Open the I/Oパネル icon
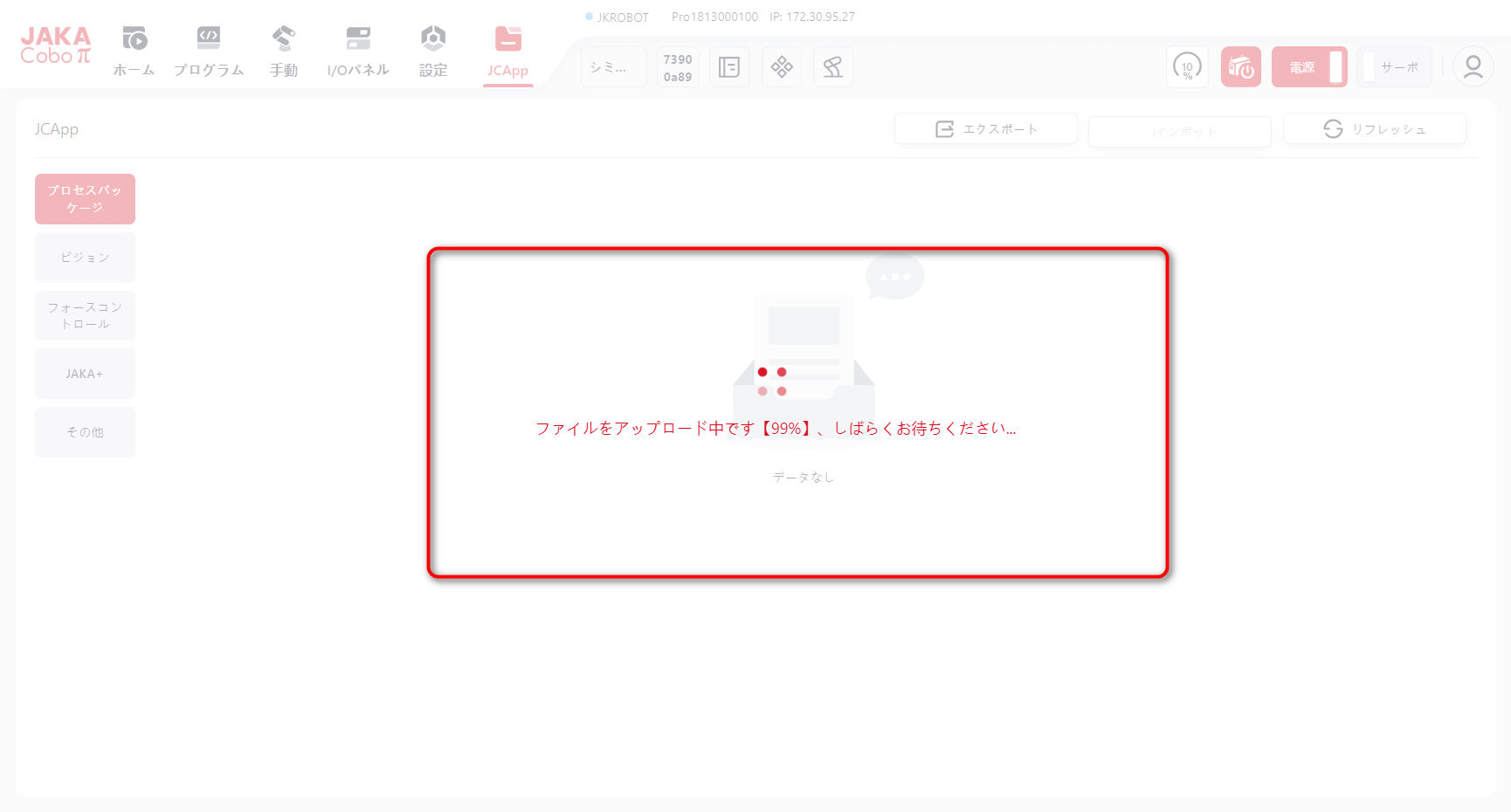This screenshot has width=1511, height=812. pos(358,39)
